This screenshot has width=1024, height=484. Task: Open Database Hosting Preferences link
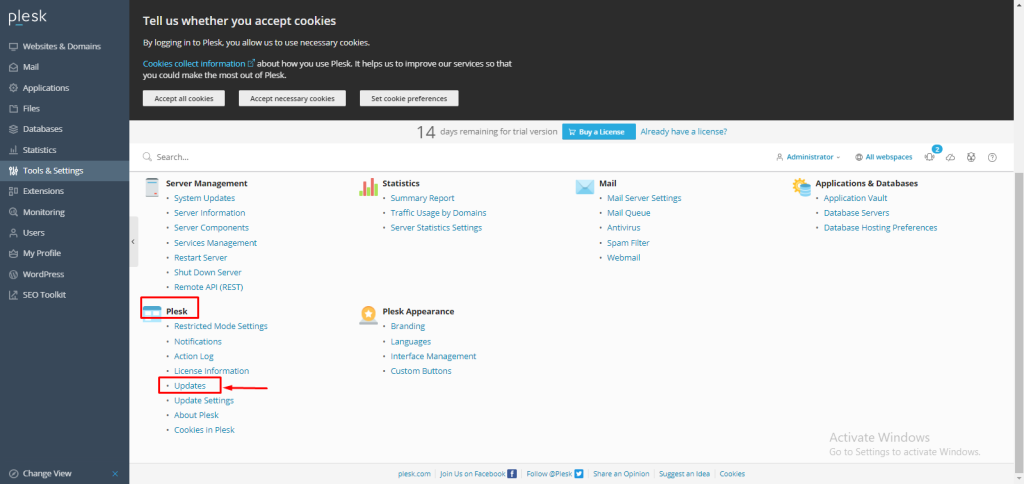(880, 228)
